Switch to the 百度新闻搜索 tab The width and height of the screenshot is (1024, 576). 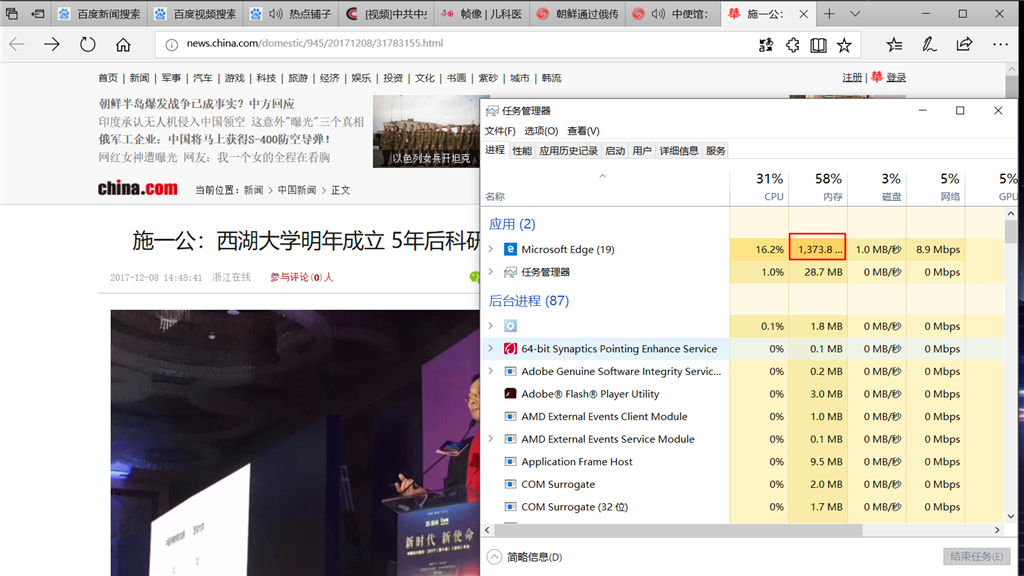(x=99, y=14)
